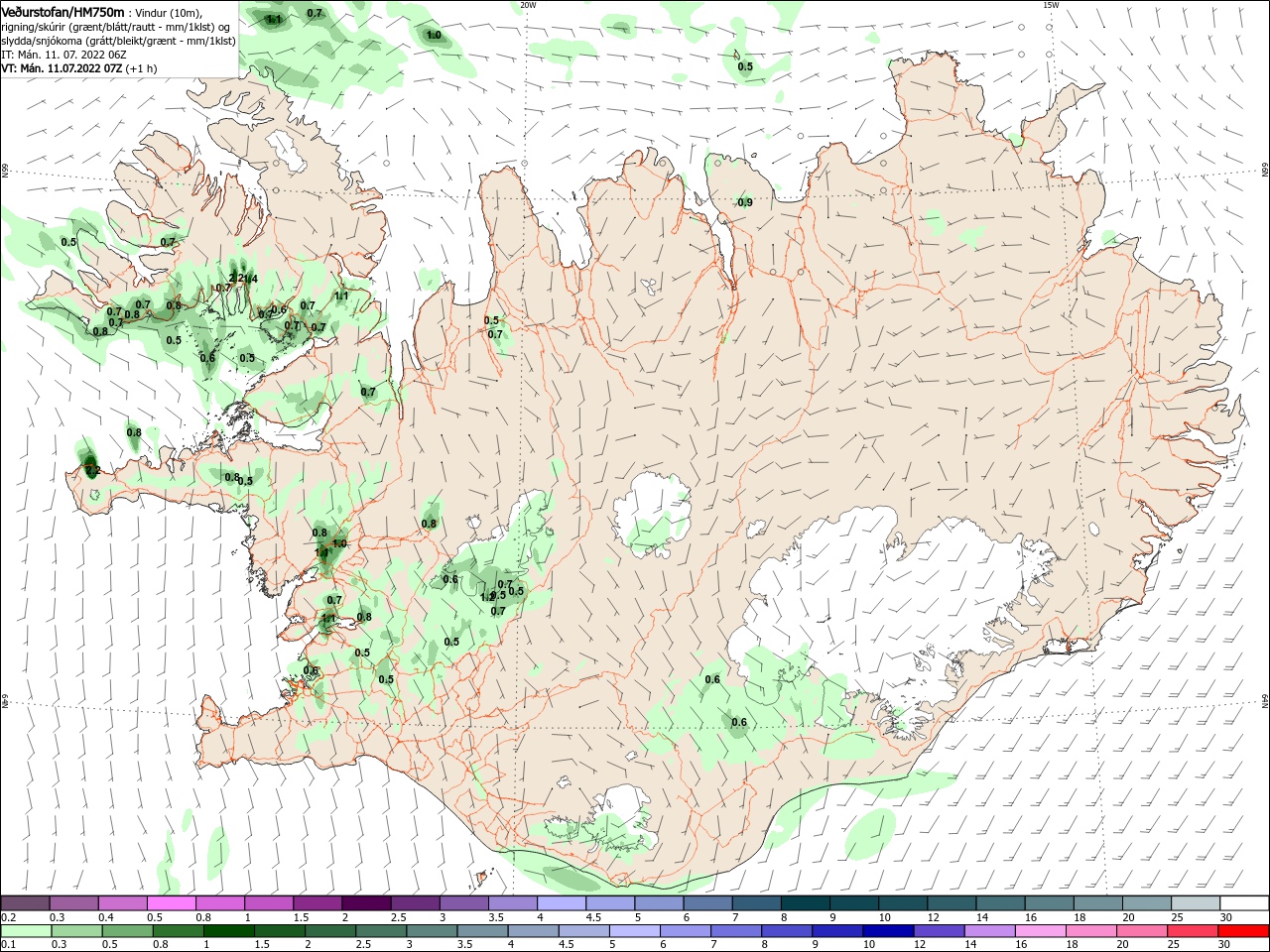Viewport: 1270px width, 952px height.
Task: Click the snow legend swatch between 14 and 16
Action: click(x=1000, y=903)
